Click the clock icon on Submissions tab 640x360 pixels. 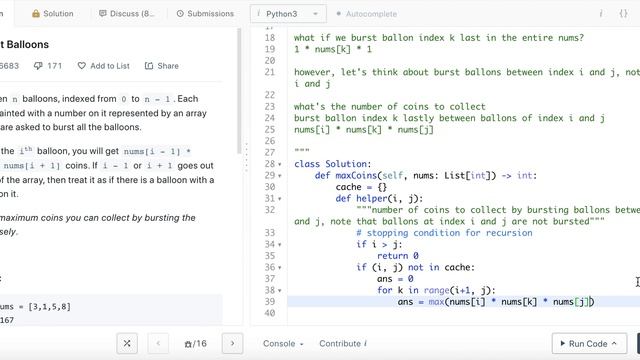tap(180, 13)
